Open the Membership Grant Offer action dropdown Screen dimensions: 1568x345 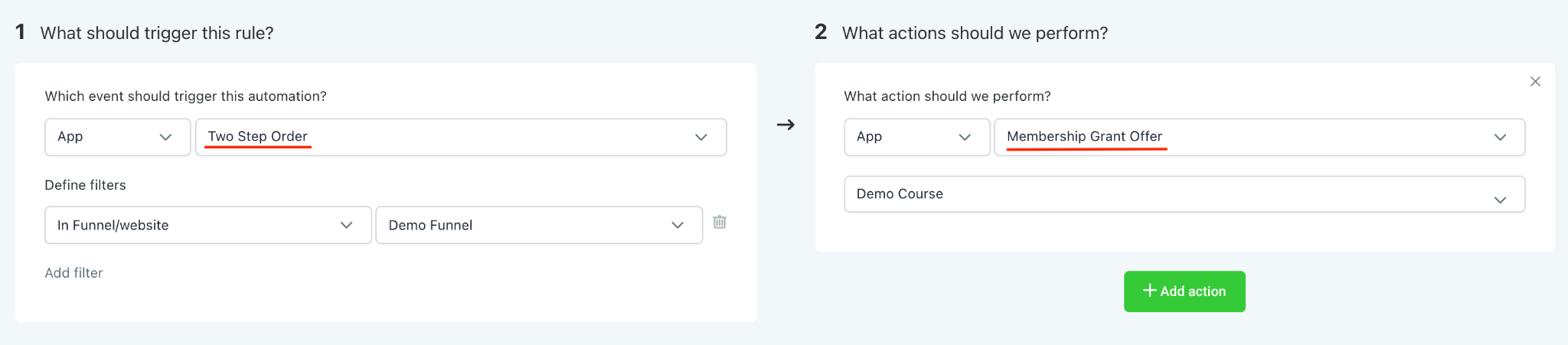(1259, 137)
